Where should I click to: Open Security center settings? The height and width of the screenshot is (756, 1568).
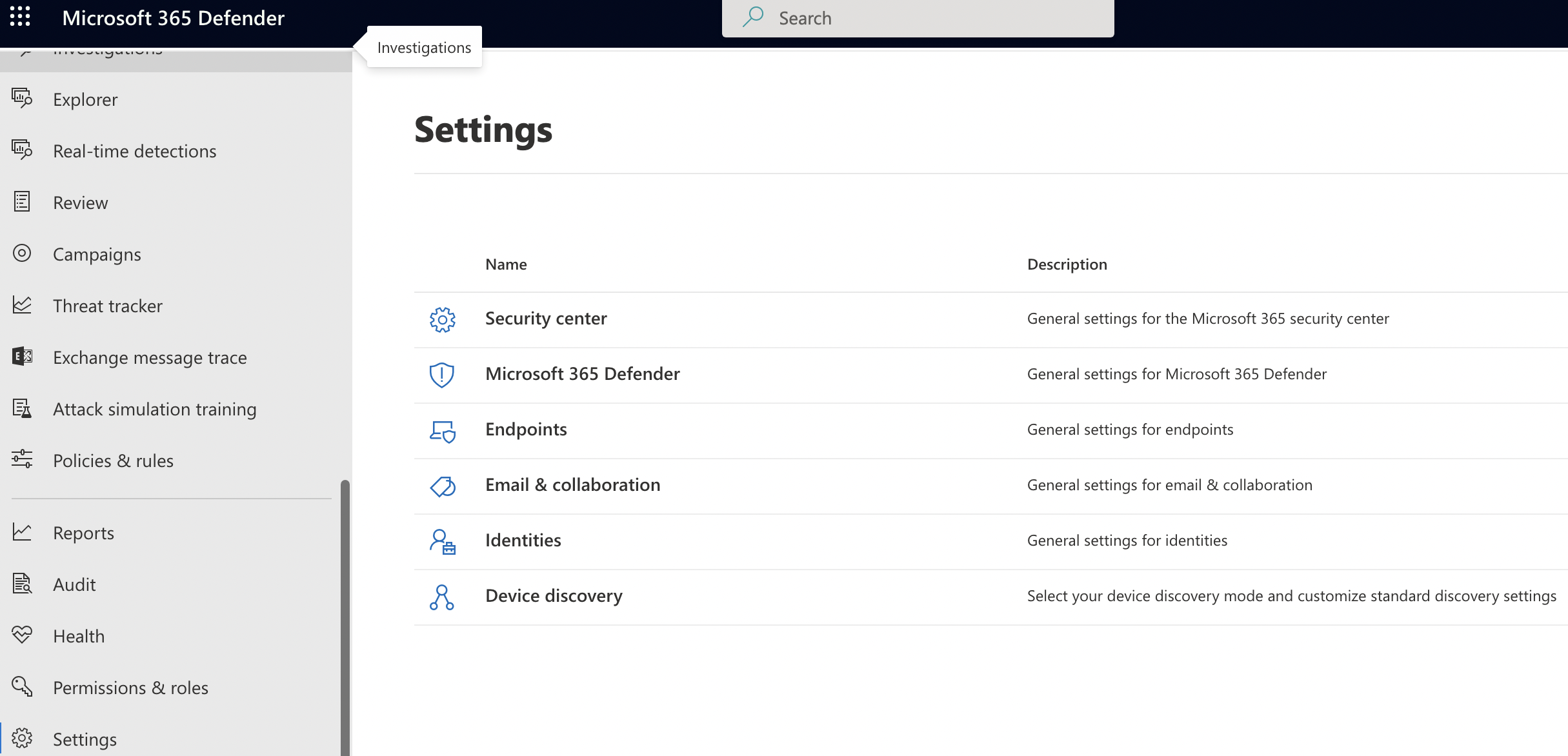546,319
